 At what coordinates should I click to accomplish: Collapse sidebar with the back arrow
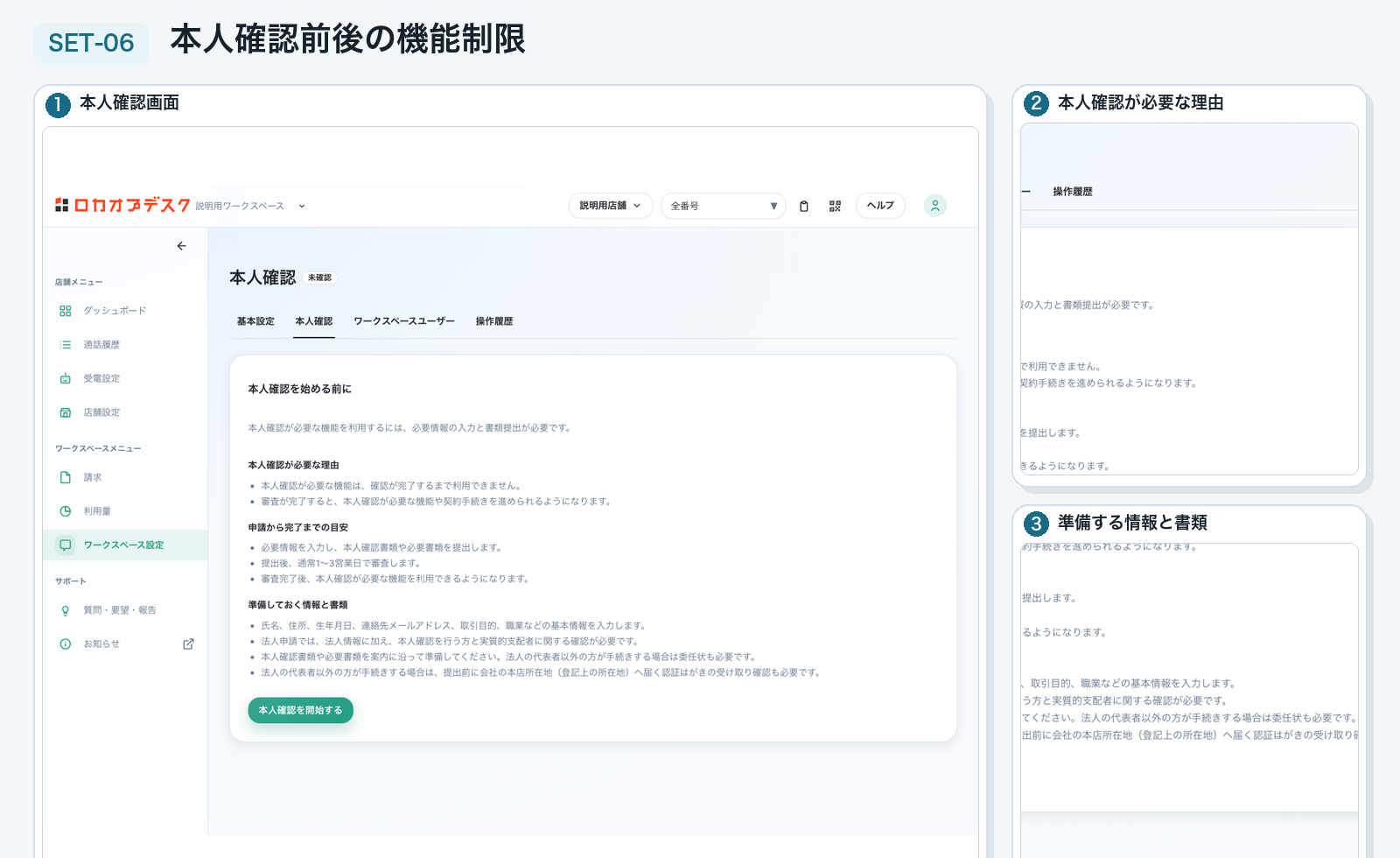click(181, 246)
